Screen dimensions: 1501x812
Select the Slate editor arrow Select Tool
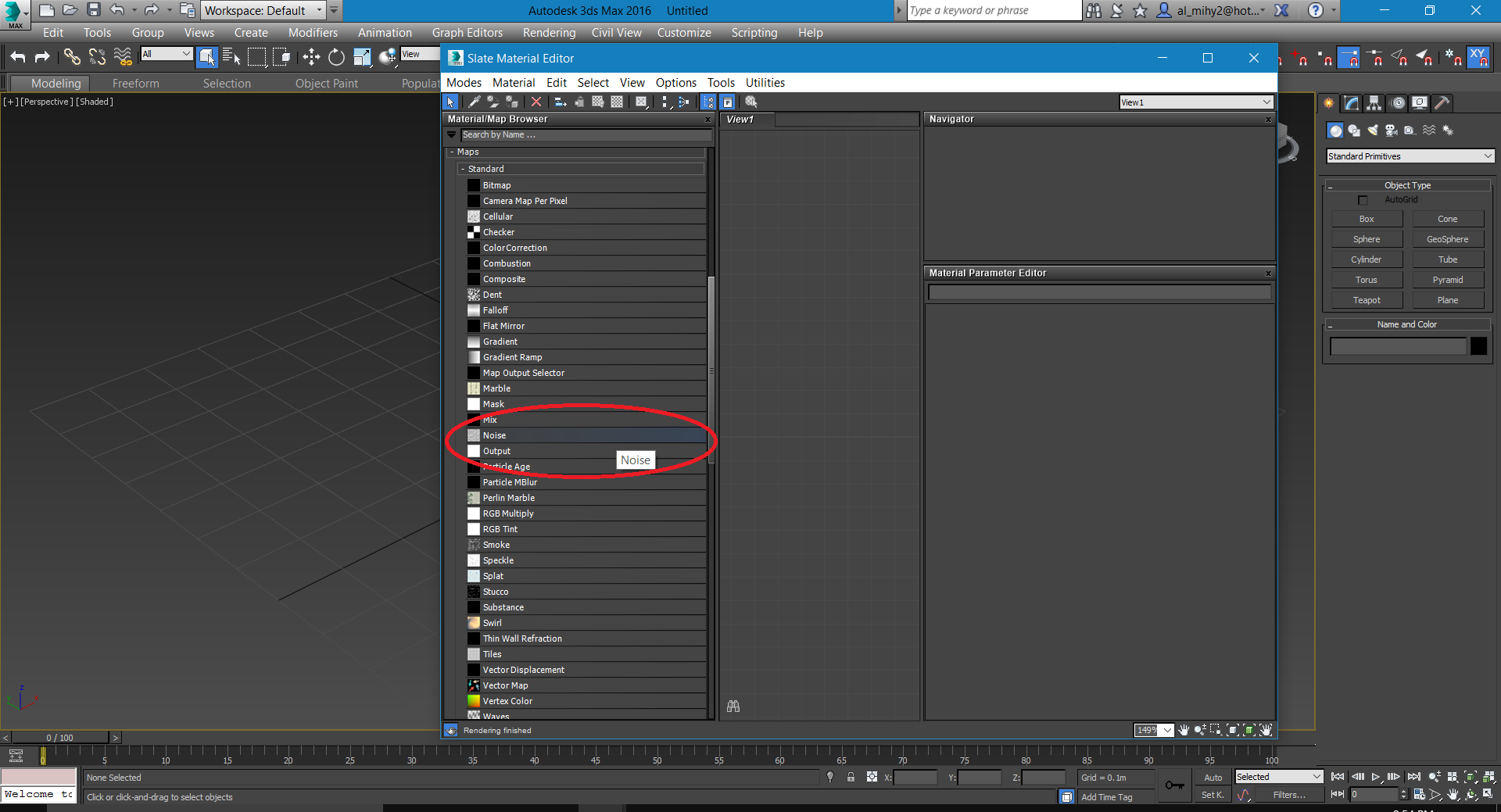(x=450, y=102)
